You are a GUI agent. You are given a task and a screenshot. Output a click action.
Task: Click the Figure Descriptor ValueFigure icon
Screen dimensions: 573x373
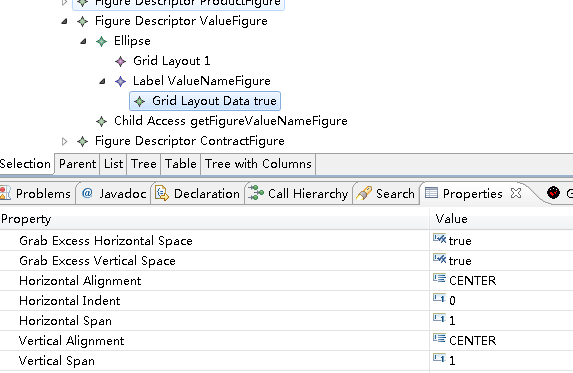point(82,22)
